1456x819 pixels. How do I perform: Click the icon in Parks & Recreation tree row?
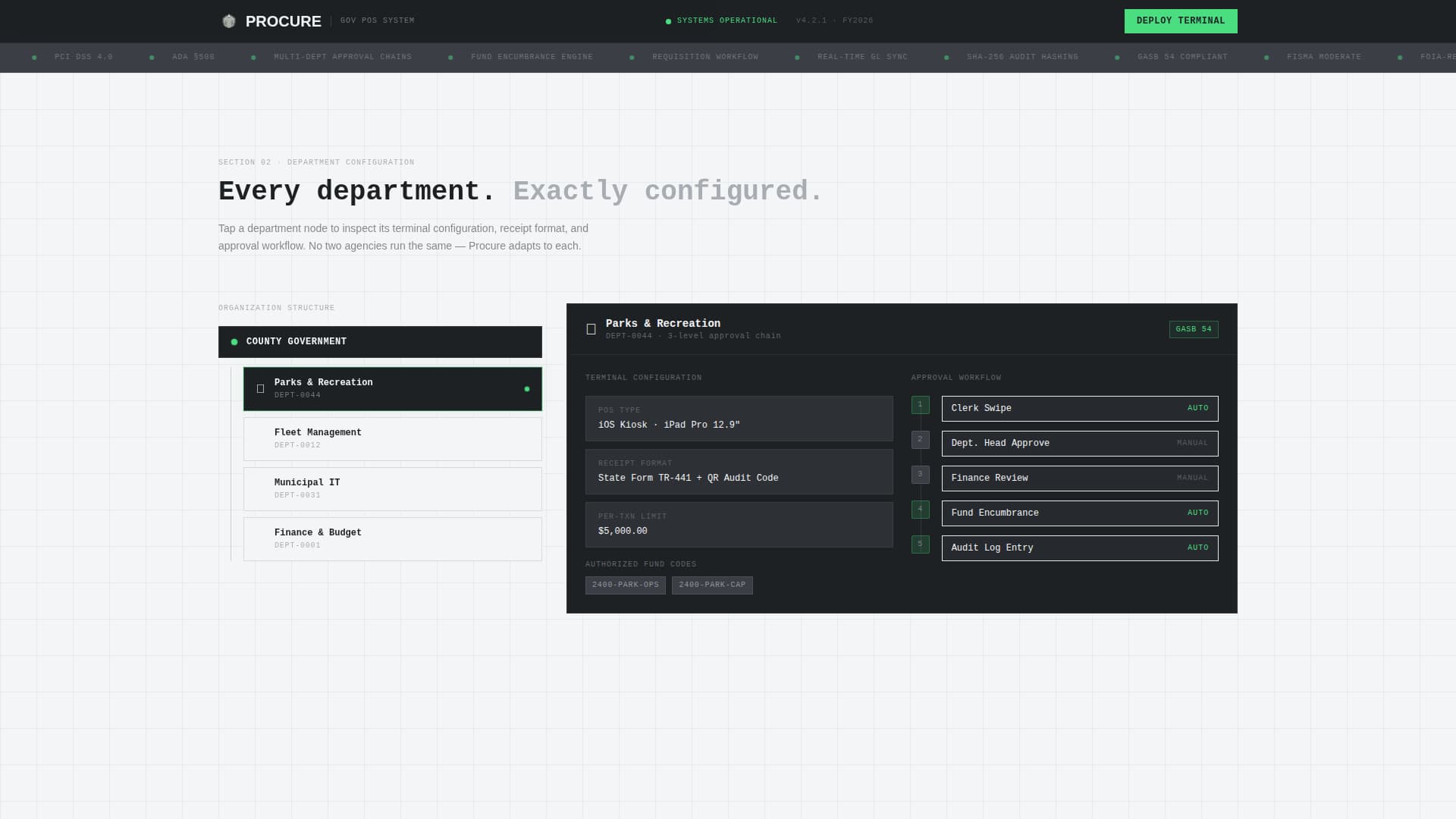tap(260, 389)
